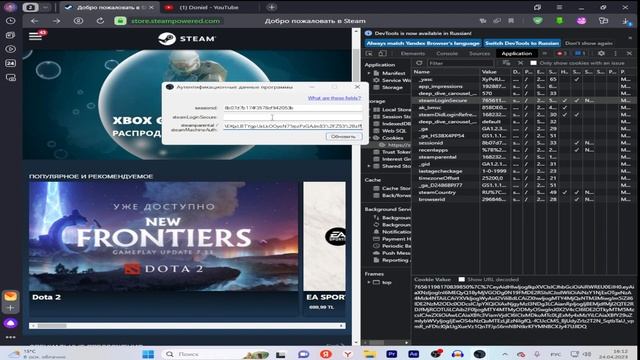
Task: Open the number 24 icon in the sidebar
Action: pyautogui.click(x=11, y=63)
